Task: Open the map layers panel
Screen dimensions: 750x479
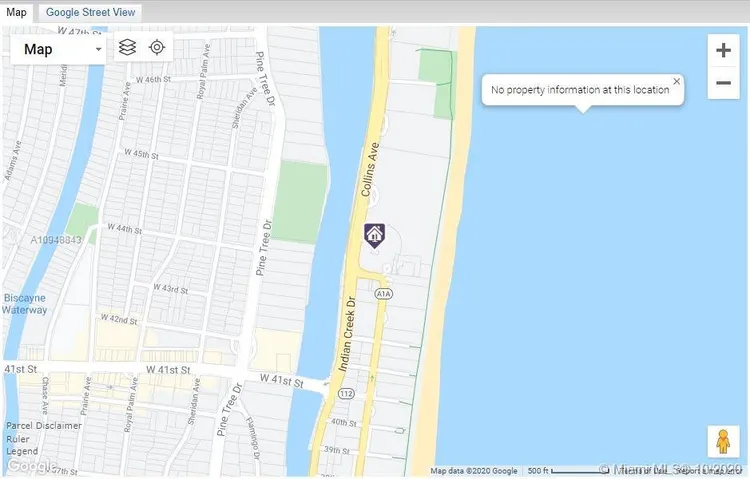Action: point(127,47)
